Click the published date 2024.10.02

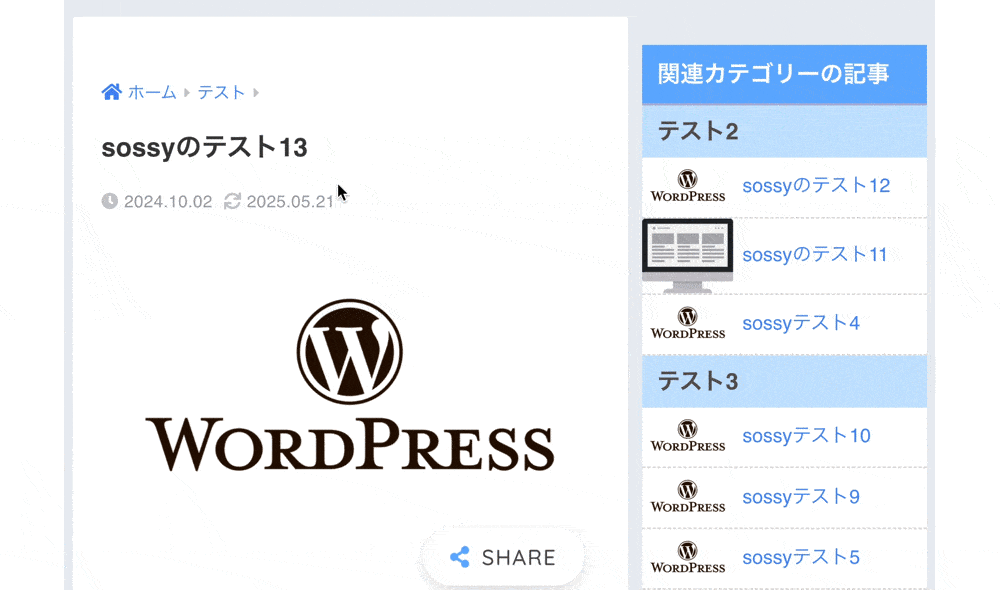(x=168, y=202)
